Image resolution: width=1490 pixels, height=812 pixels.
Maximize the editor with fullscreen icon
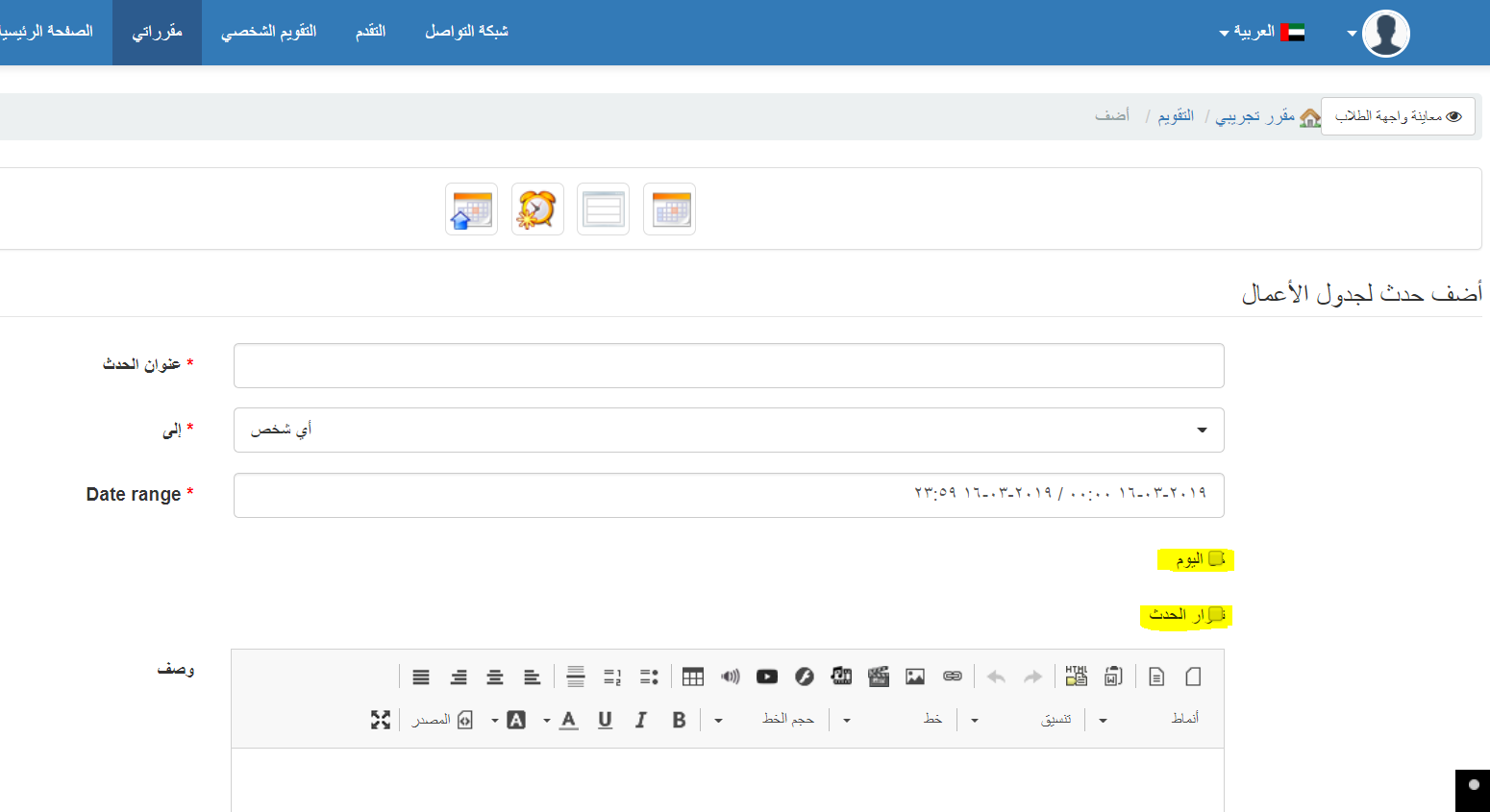[381, 720]
